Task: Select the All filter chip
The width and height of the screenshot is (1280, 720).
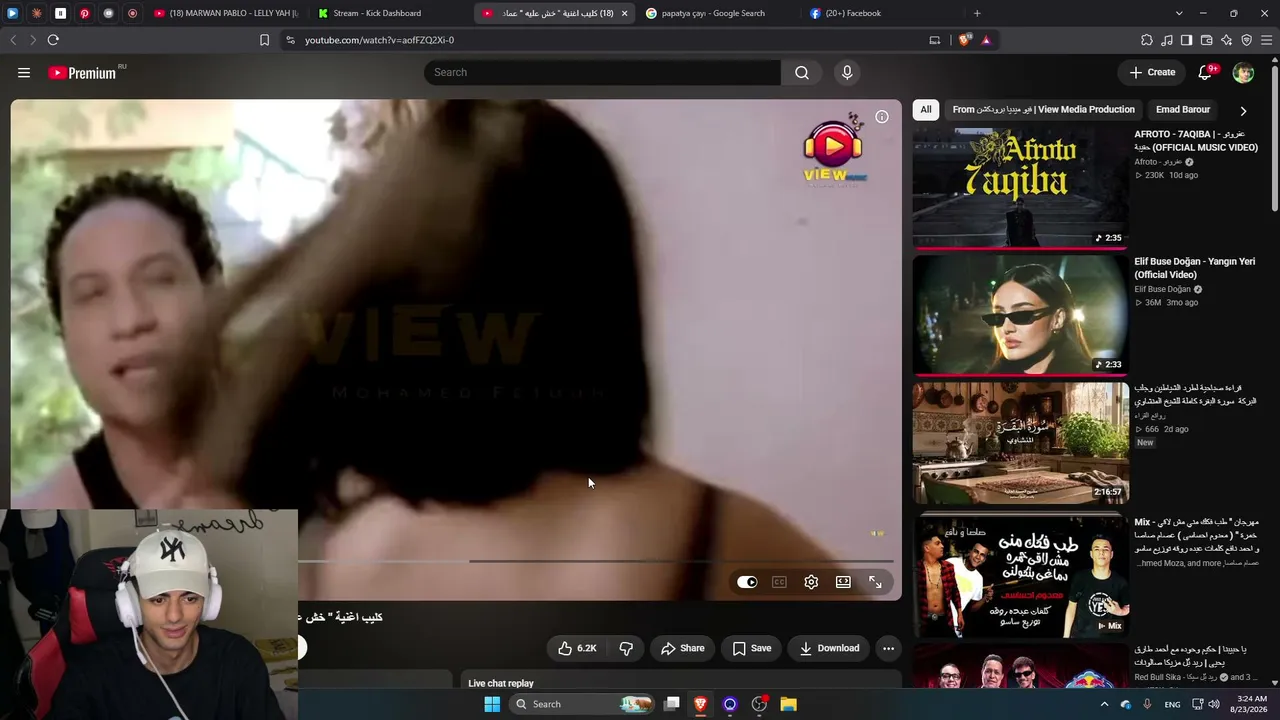Action: pyautogui.click(x=926, y=110)
